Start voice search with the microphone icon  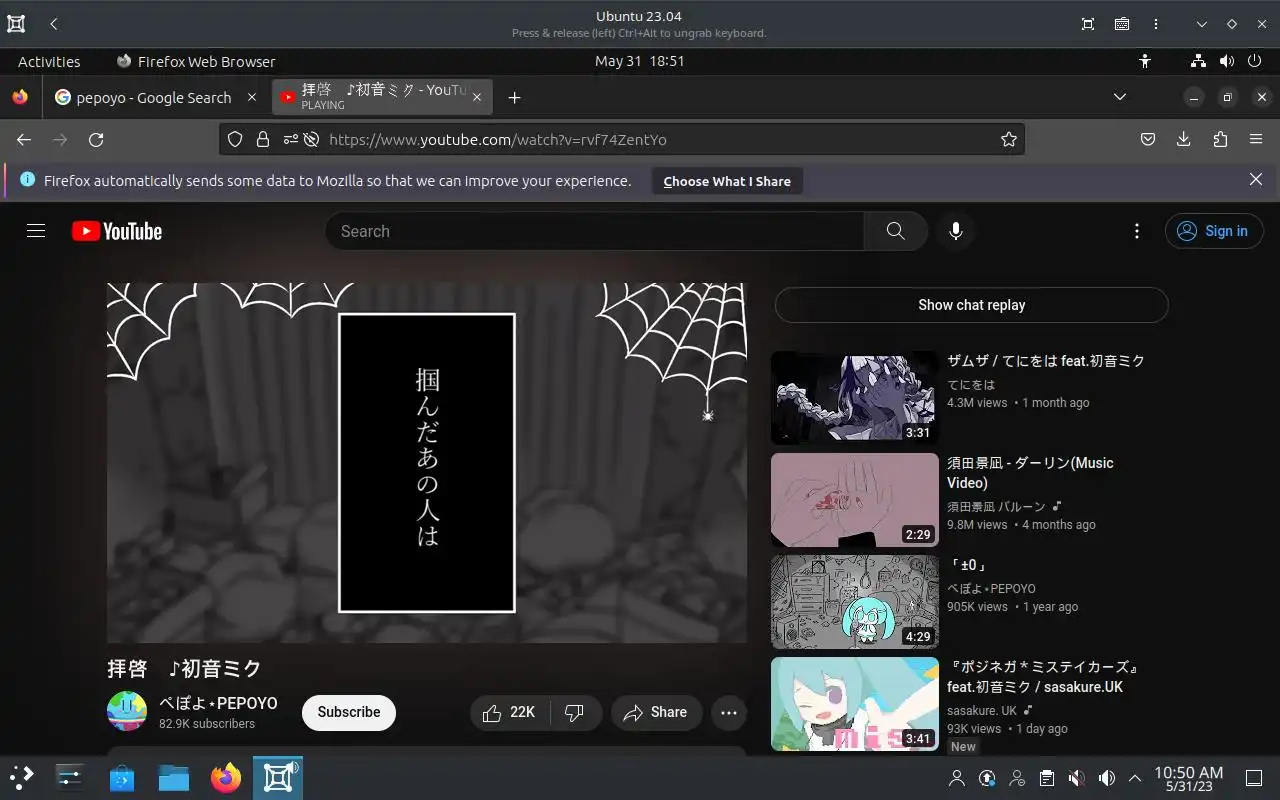coord(956,231)
